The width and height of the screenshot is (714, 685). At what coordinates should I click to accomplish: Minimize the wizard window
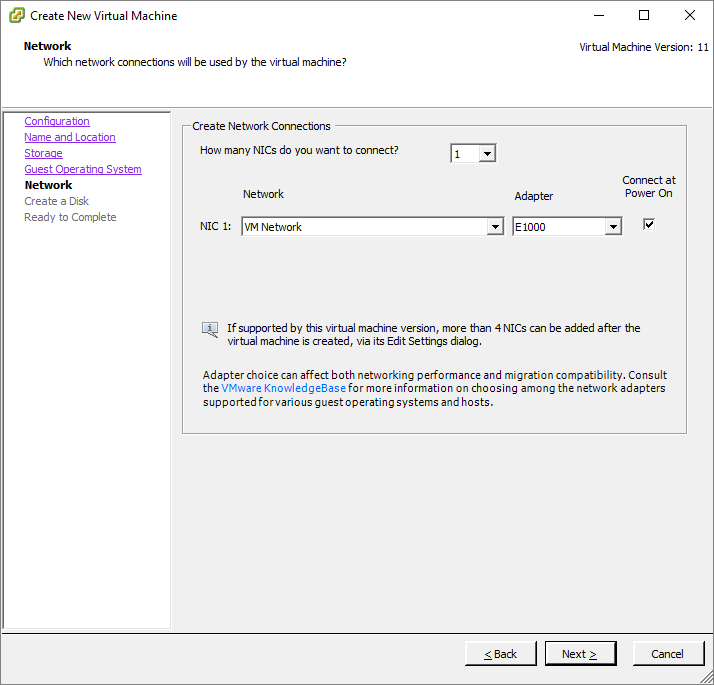(599, 15)
